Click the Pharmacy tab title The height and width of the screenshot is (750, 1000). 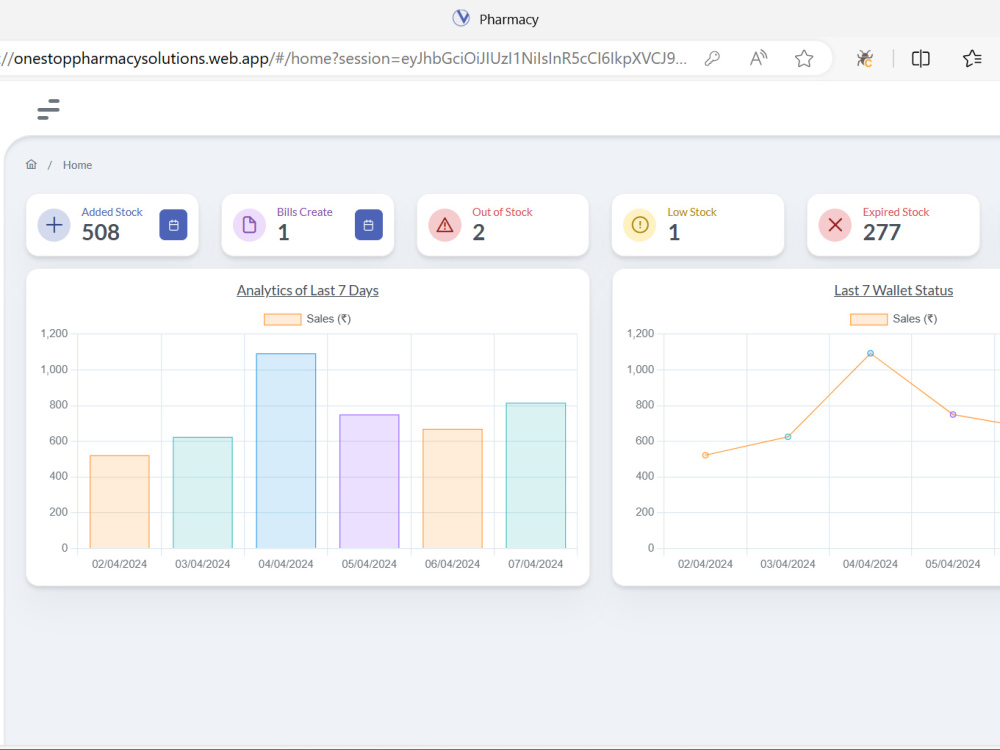tap(509, 20)
